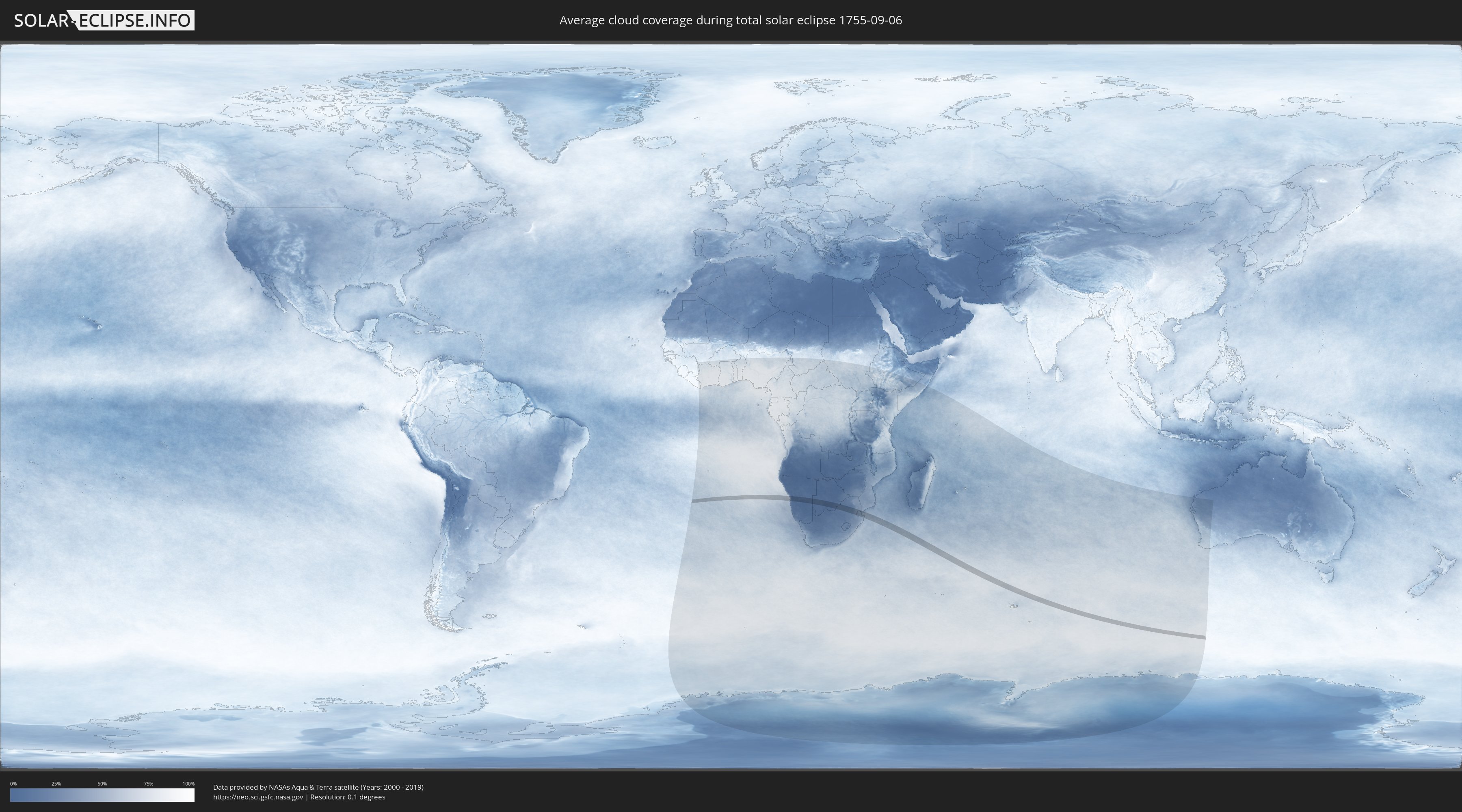Viewport: 1462px width, 812px height.
Task: Click the cloud coverage color legend bar
Action: tap(102, 795)
